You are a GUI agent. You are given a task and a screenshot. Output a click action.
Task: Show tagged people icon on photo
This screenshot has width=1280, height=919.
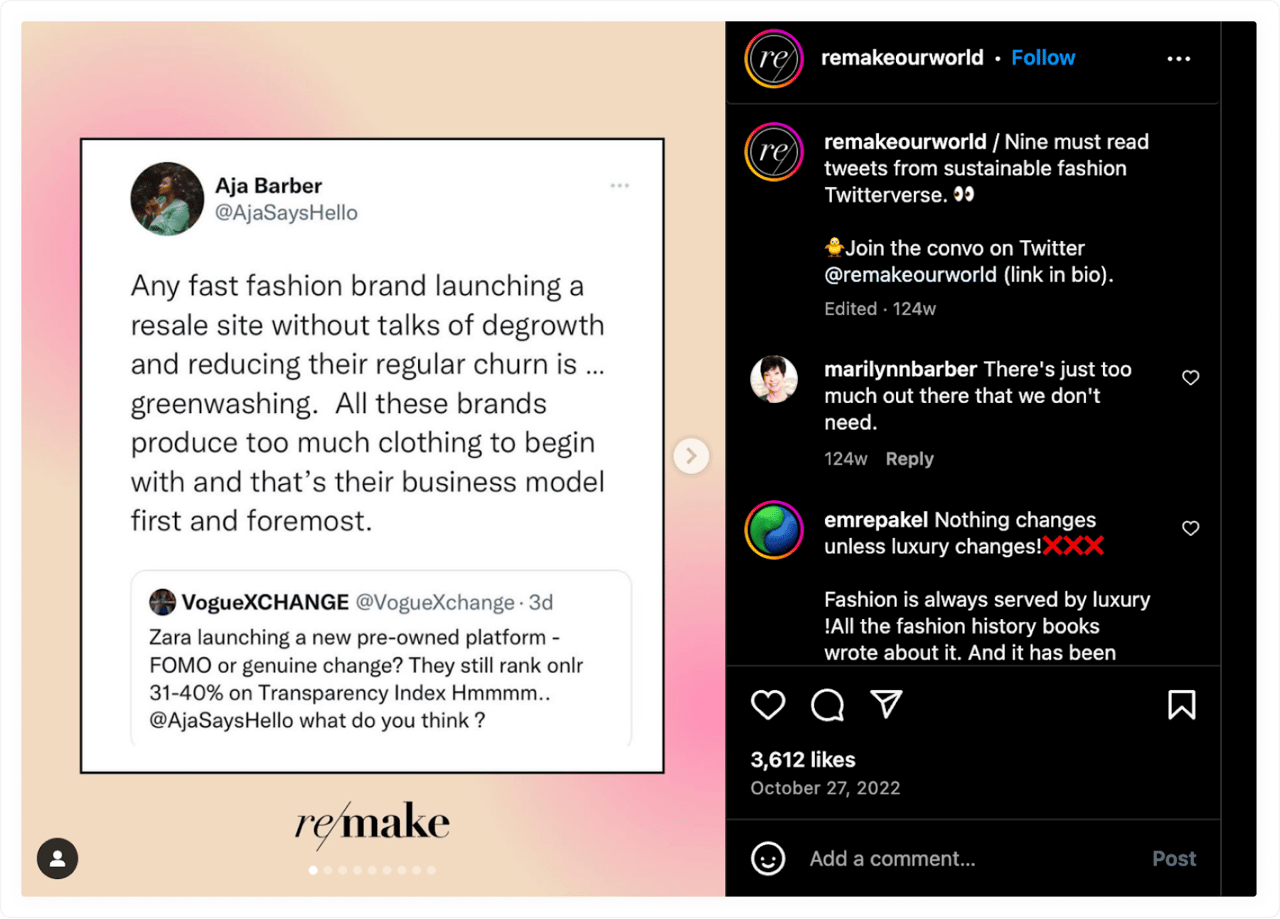point(58,858)
